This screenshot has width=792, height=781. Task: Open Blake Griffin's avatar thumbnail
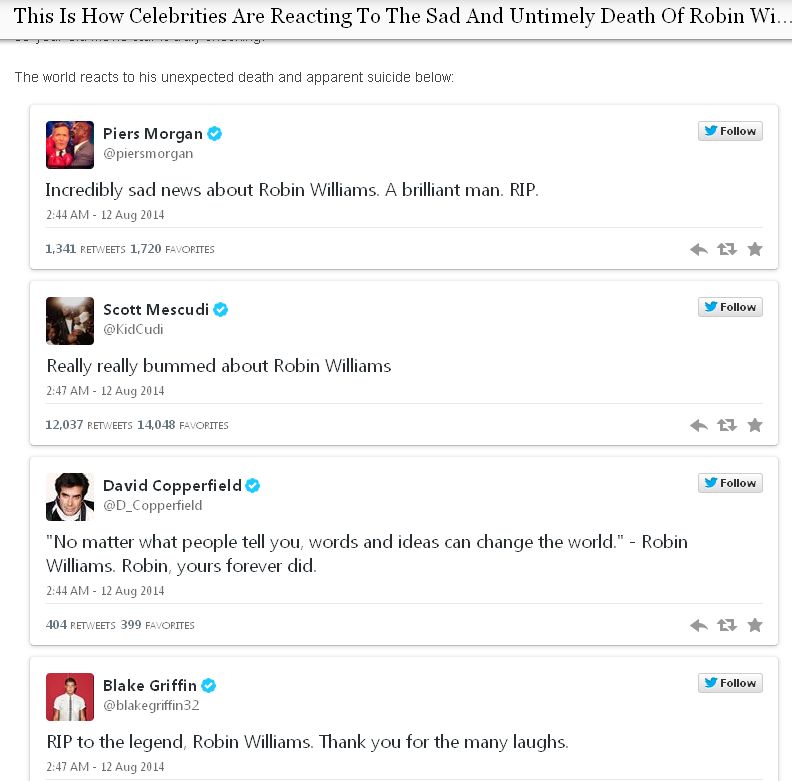tap(70, 697)
